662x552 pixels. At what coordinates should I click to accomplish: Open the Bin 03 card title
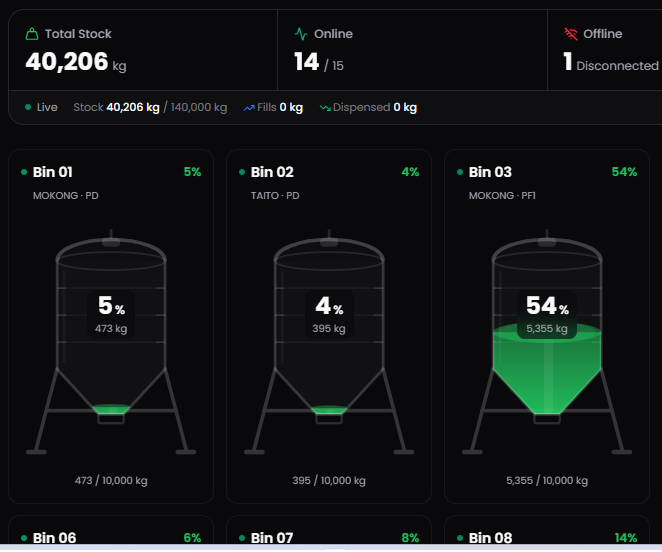(490, 172)
